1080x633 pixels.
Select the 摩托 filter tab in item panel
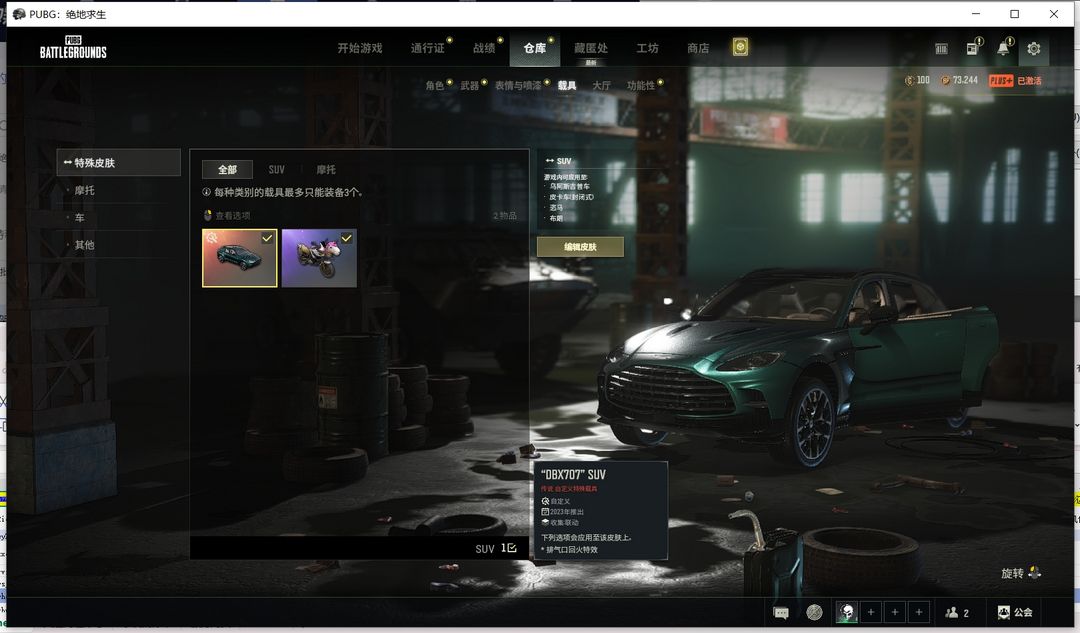326,169
